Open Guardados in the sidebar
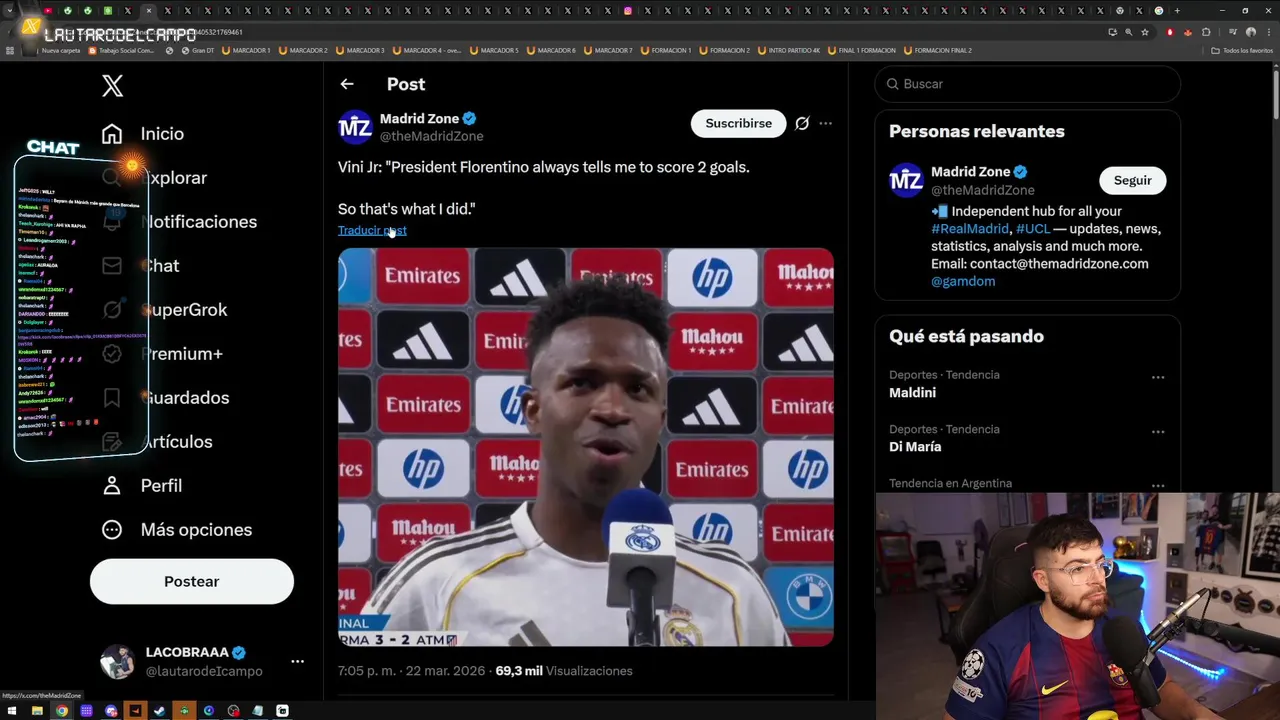Viewport: 1280px width, 720px height. [x=186, y=397]
